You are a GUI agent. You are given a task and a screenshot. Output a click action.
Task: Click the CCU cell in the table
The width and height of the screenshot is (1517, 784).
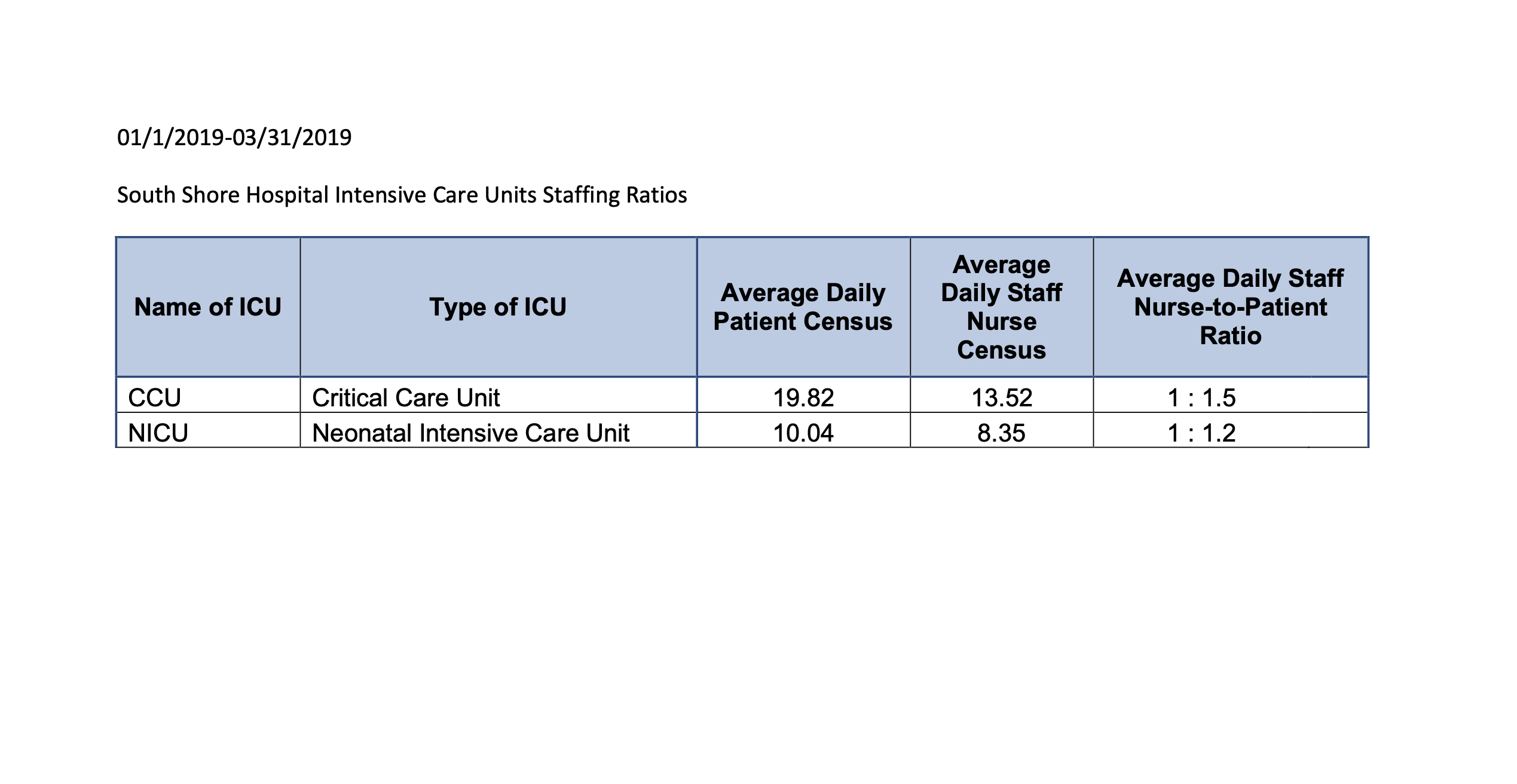click(155, 398)
